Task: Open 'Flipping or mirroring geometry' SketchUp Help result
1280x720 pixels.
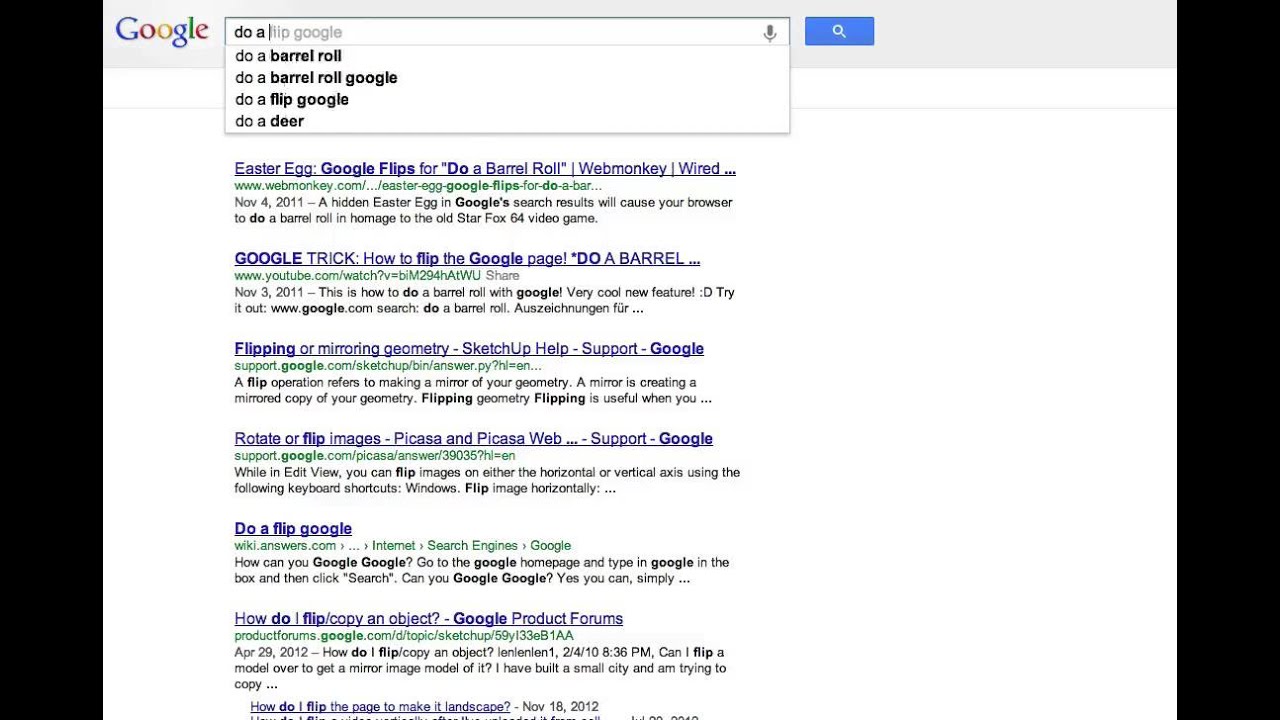Action: coord(469,349)
